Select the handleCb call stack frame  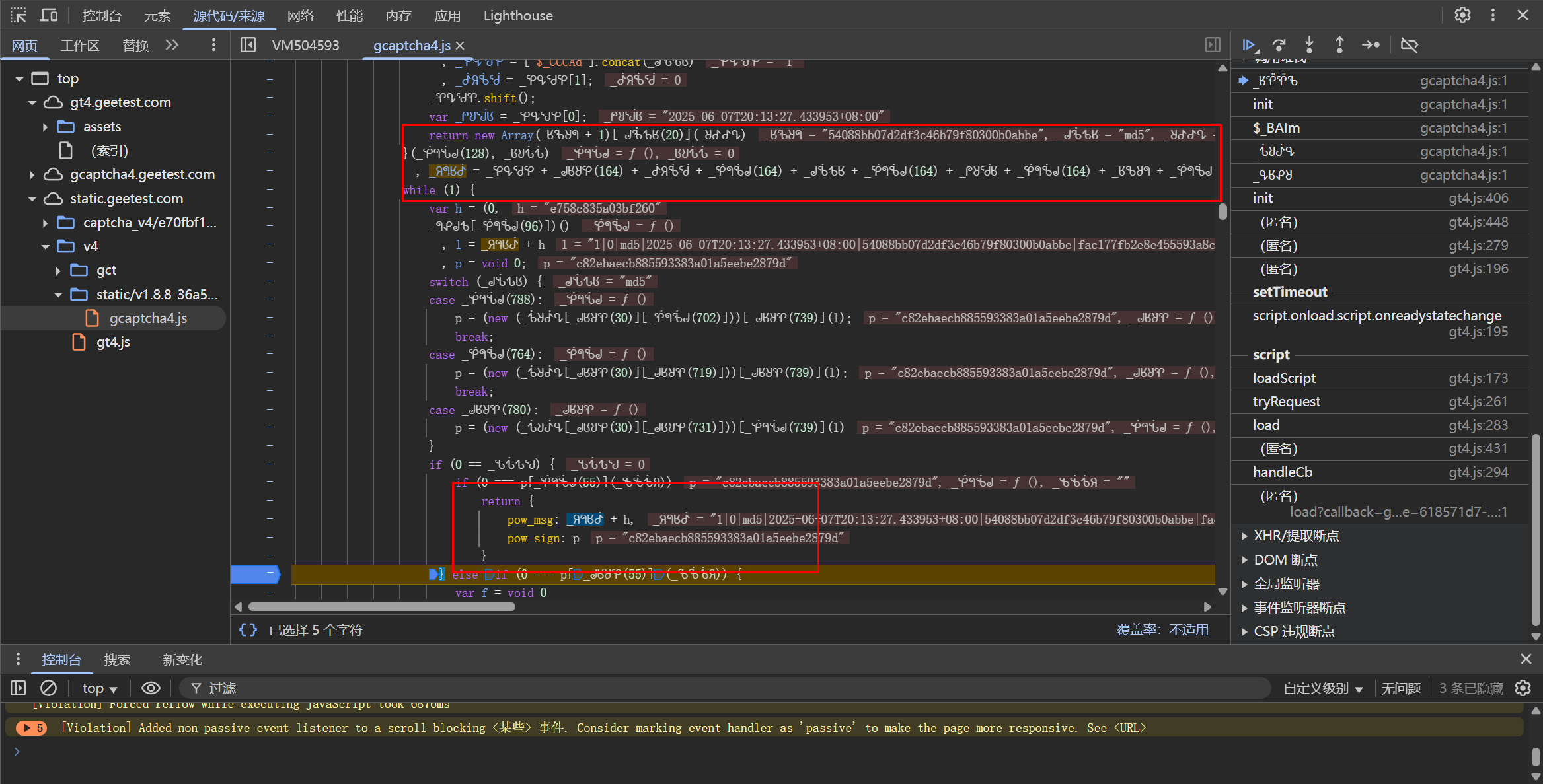click(1380, 472)
